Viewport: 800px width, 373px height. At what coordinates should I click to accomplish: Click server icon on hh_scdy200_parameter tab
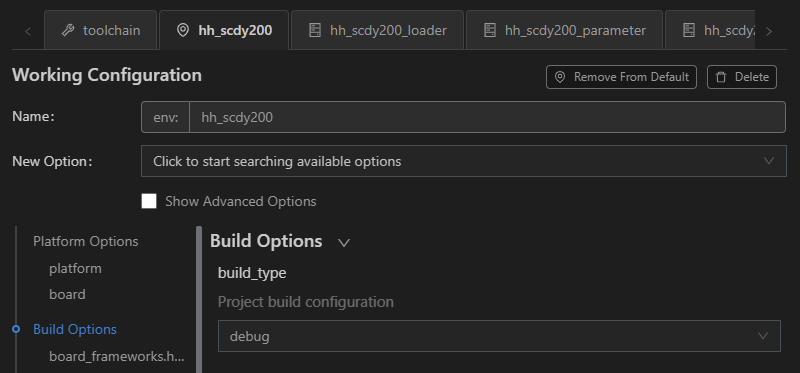[x=490, y=31]
